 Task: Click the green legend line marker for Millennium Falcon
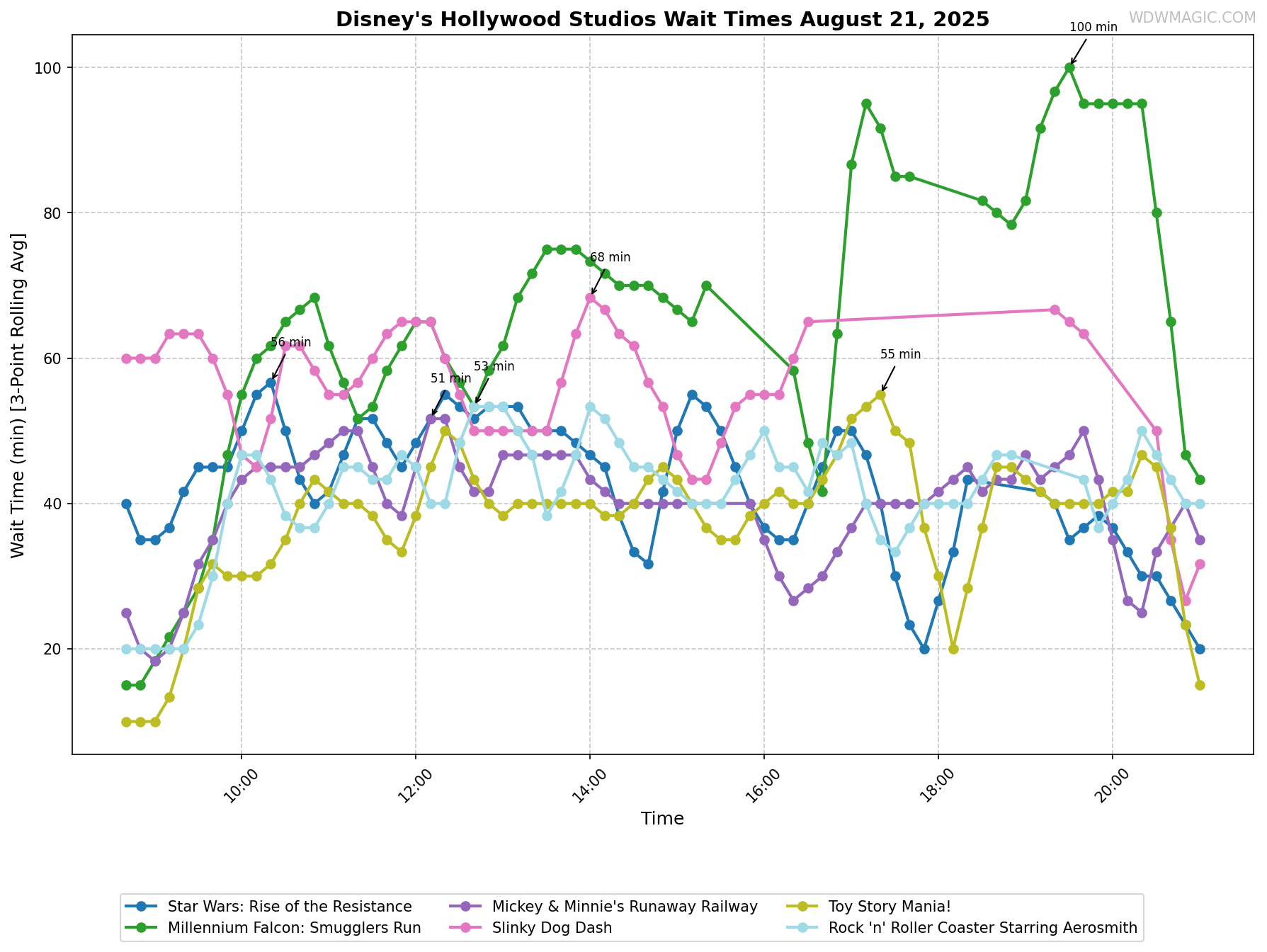(142, 928)
